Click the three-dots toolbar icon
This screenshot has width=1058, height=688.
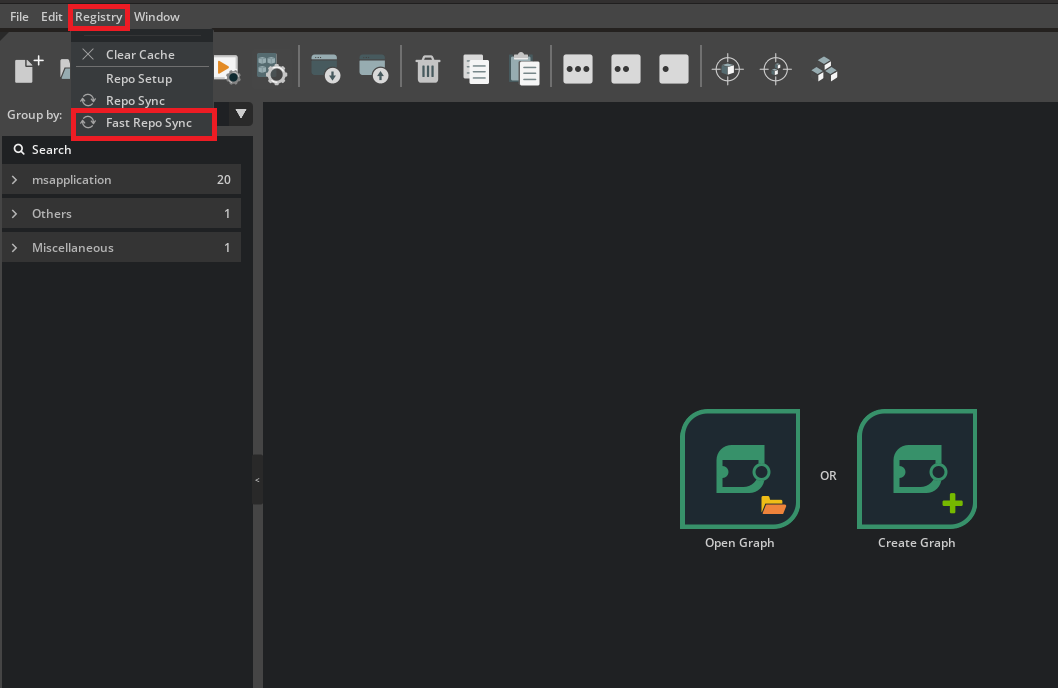pyautogui.click(x=578, y=69)
